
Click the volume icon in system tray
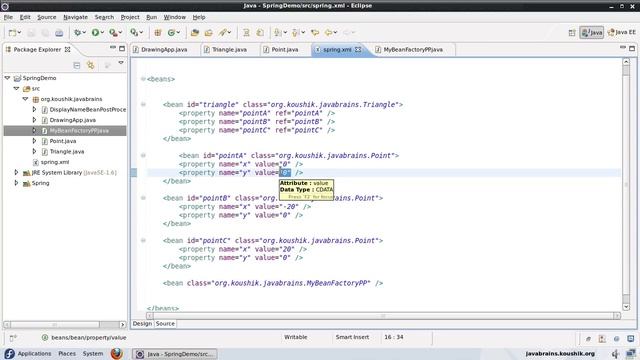tap(615, 353)
